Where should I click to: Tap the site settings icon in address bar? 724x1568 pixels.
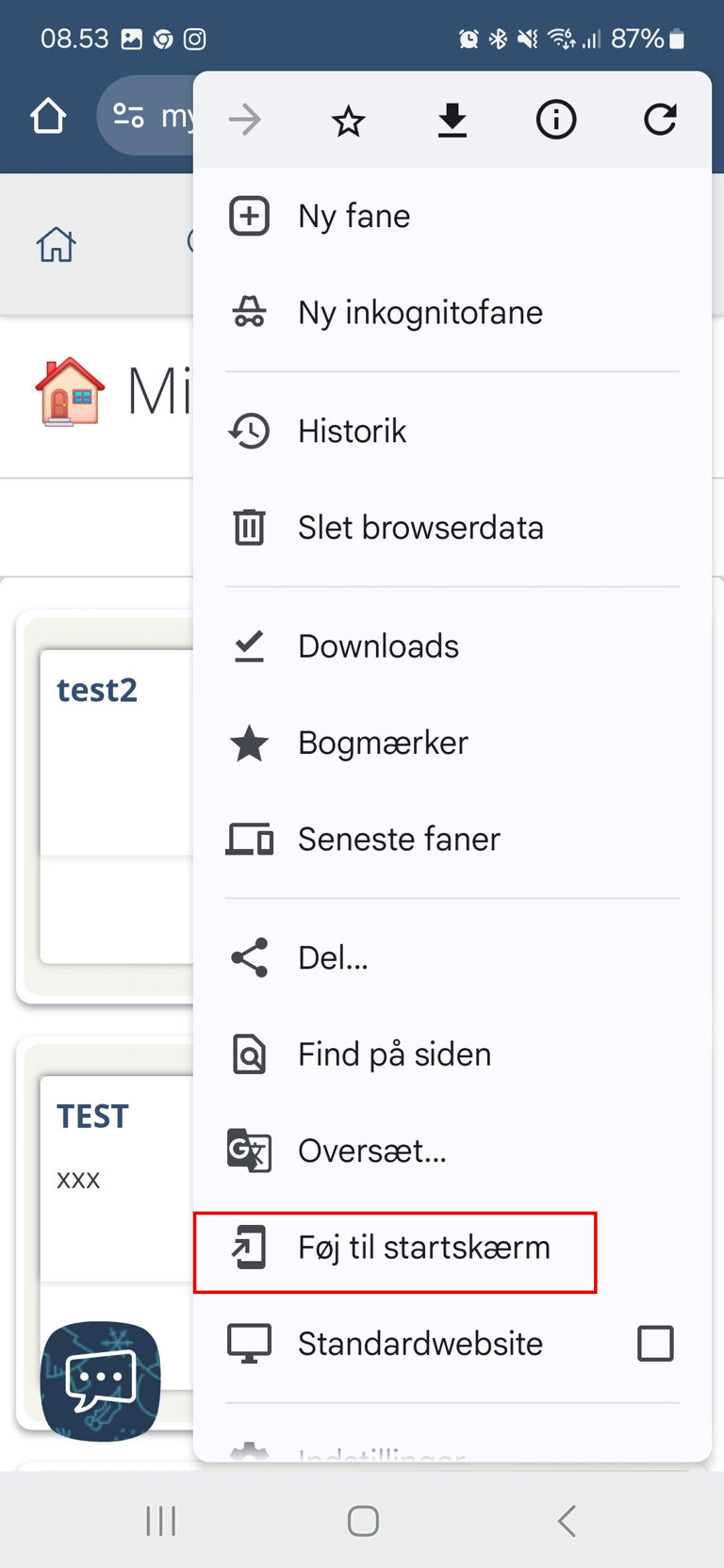[129, 116]
